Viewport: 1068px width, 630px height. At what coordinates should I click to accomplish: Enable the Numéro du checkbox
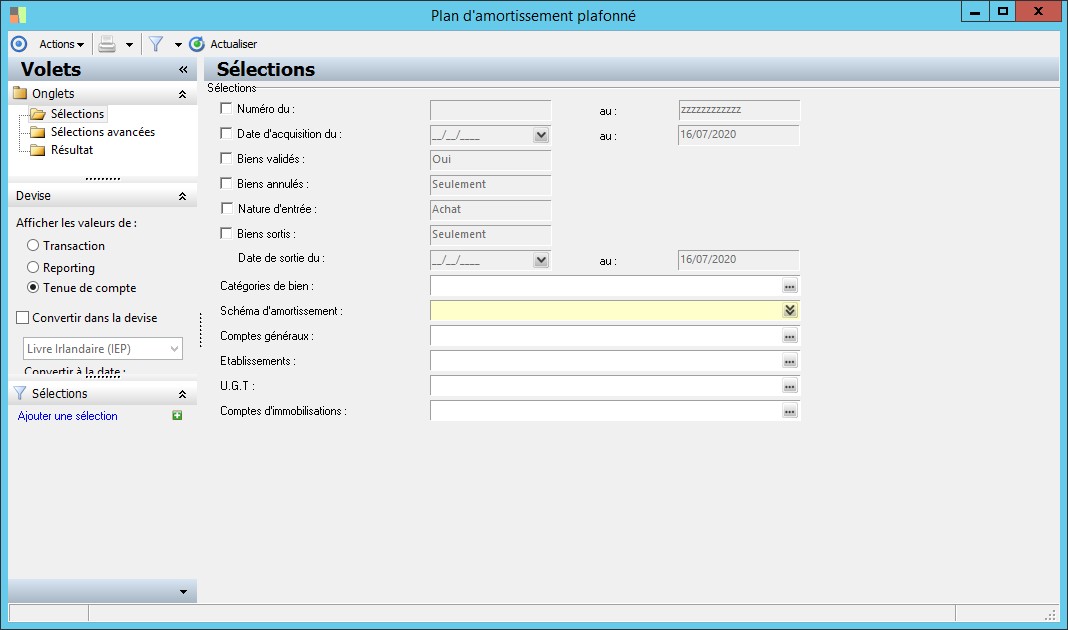coord(226,109)
